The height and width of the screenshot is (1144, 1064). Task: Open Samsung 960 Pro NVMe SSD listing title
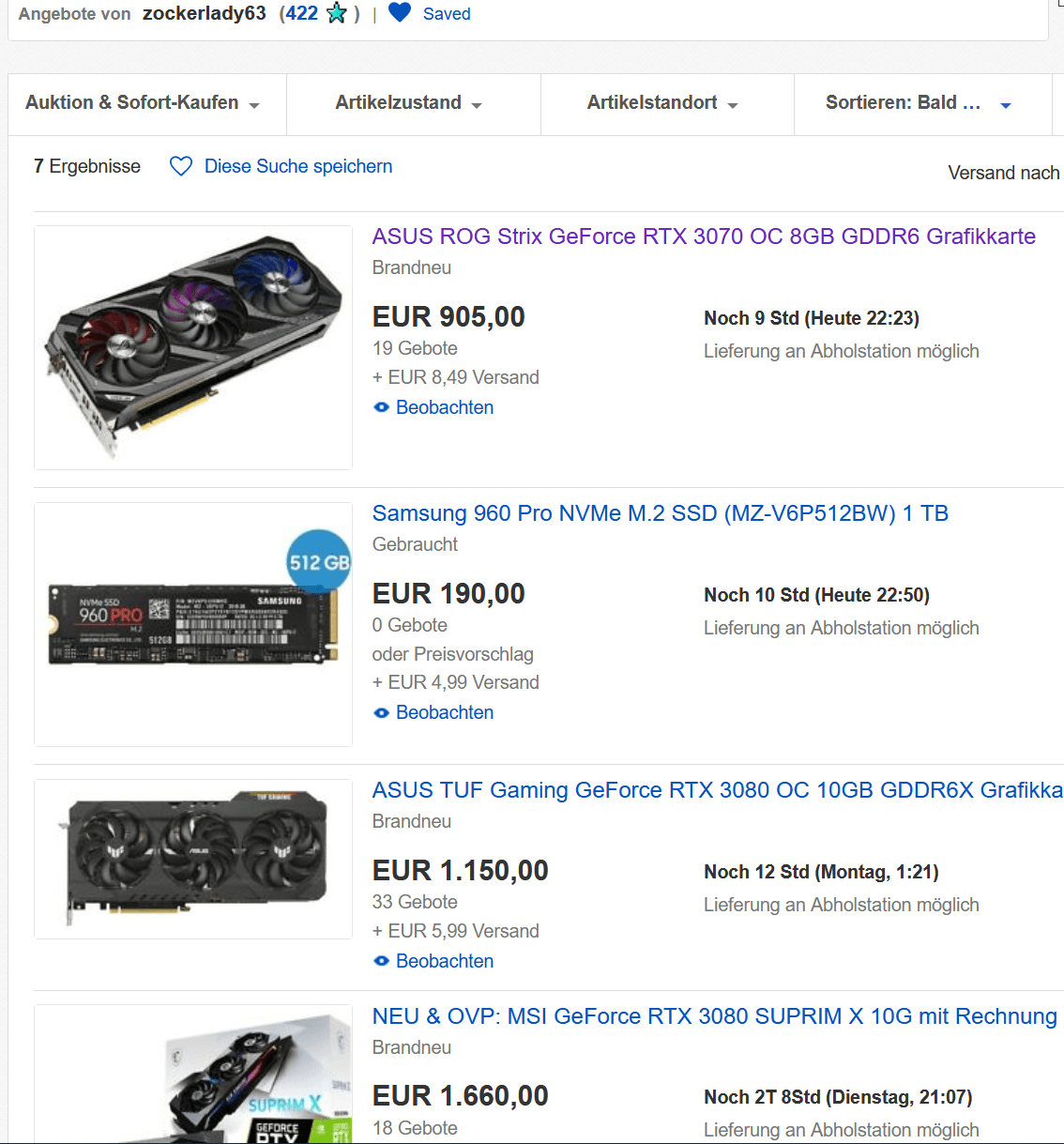pyautogui.click(x=661, y=513)
